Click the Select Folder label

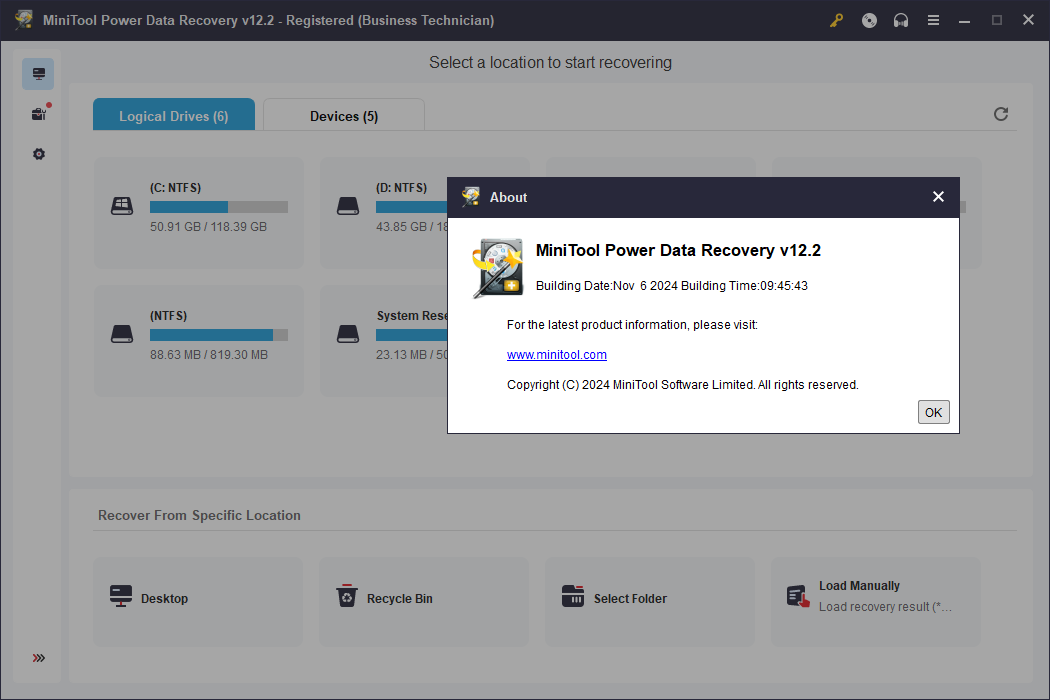pyautogui.click(x=630, y=599)
